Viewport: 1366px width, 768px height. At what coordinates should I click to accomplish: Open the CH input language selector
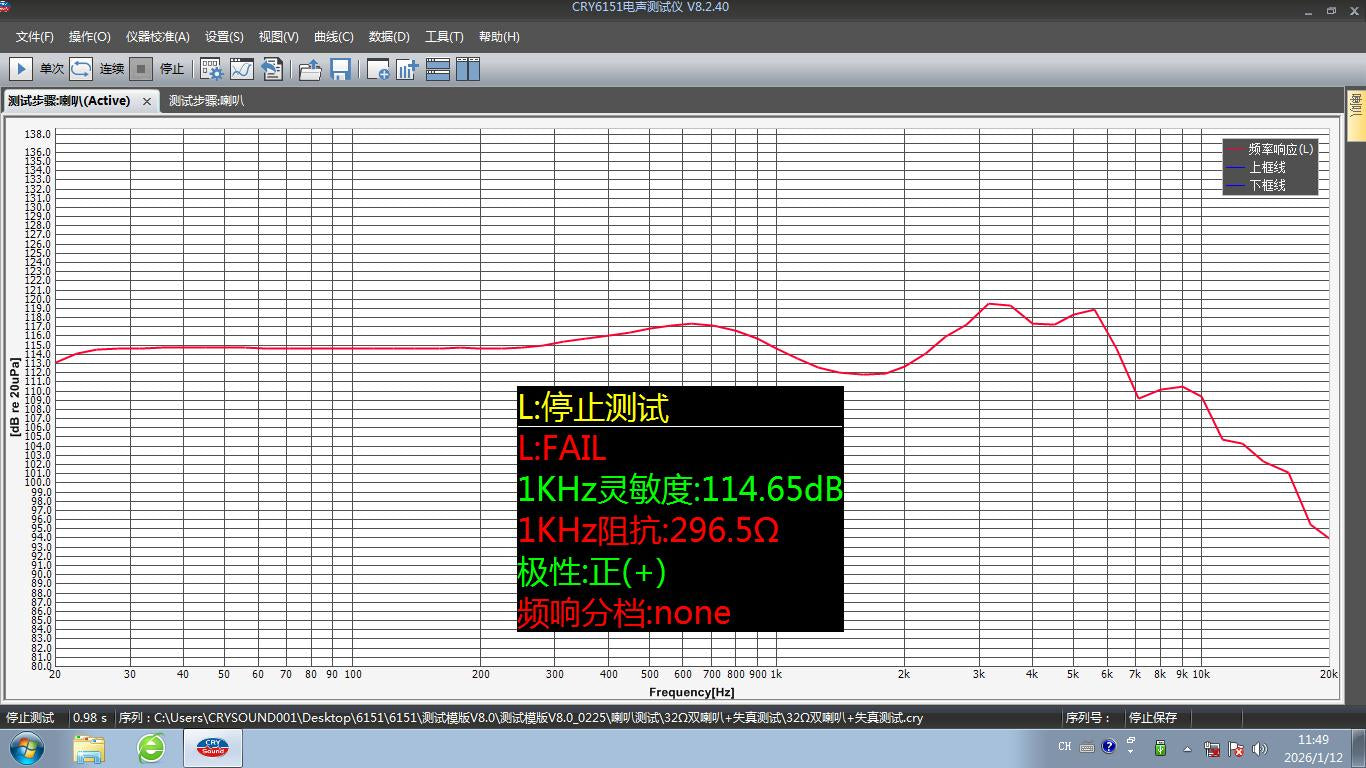(x=1064, y=746)
